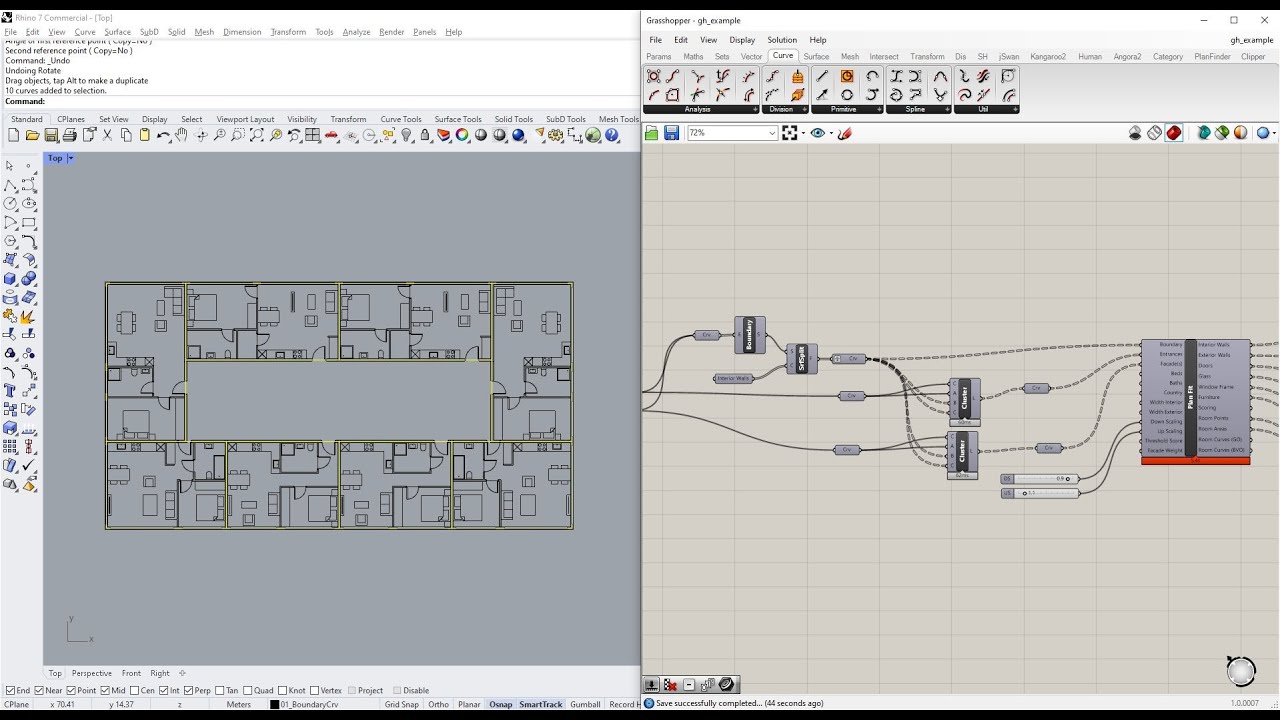Click the Save icon in Rhino Standard toolbar
This screenshot has width=1280, height=720.
50,135
